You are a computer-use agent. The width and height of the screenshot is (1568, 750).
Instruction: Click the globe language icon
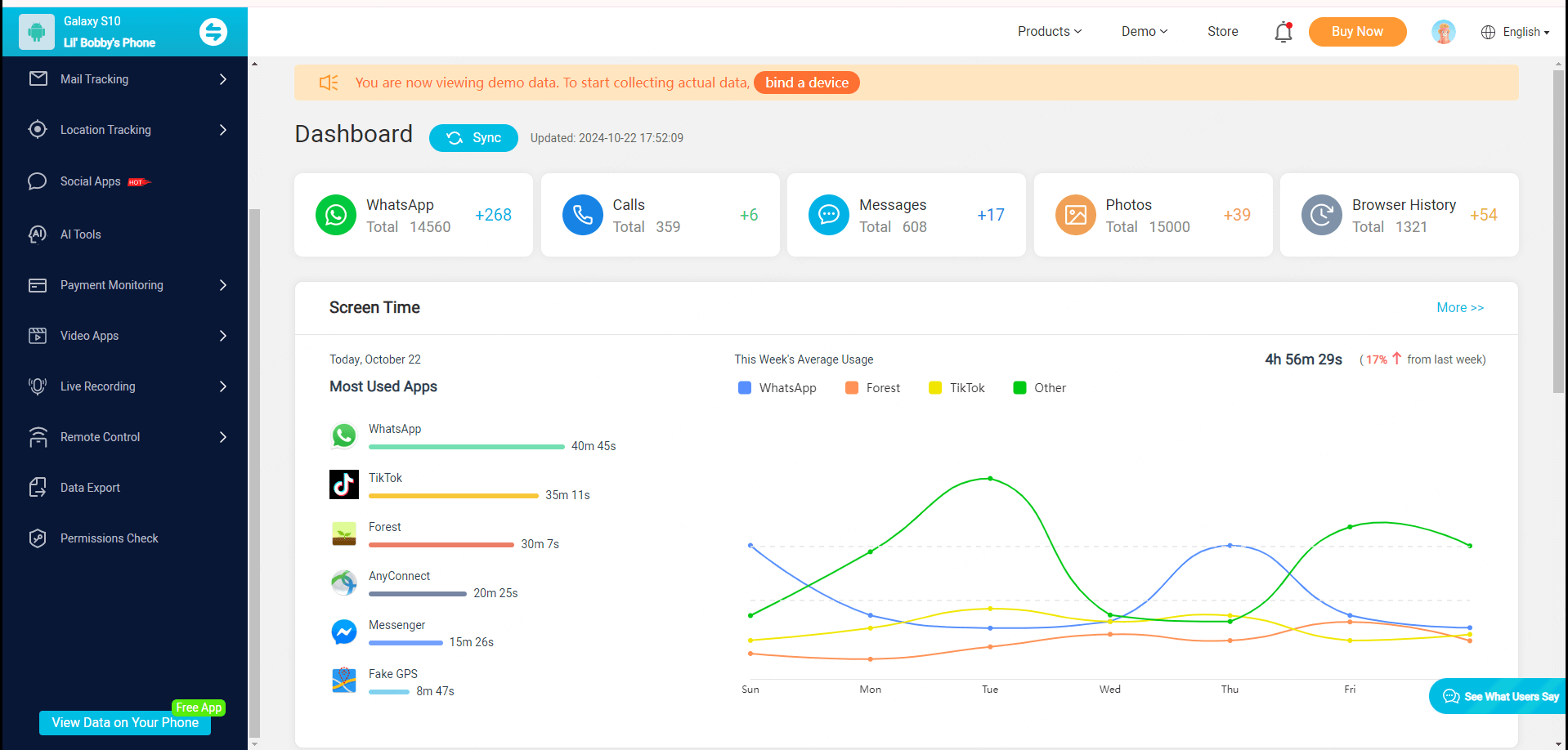pyautogui.click(x=1489, y=32)
